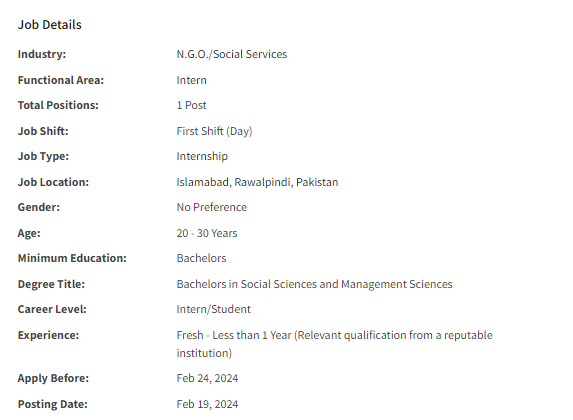Click the No Preference gender value
The height and width of the screenshot is (420, 573).
(x=212, y=207)
